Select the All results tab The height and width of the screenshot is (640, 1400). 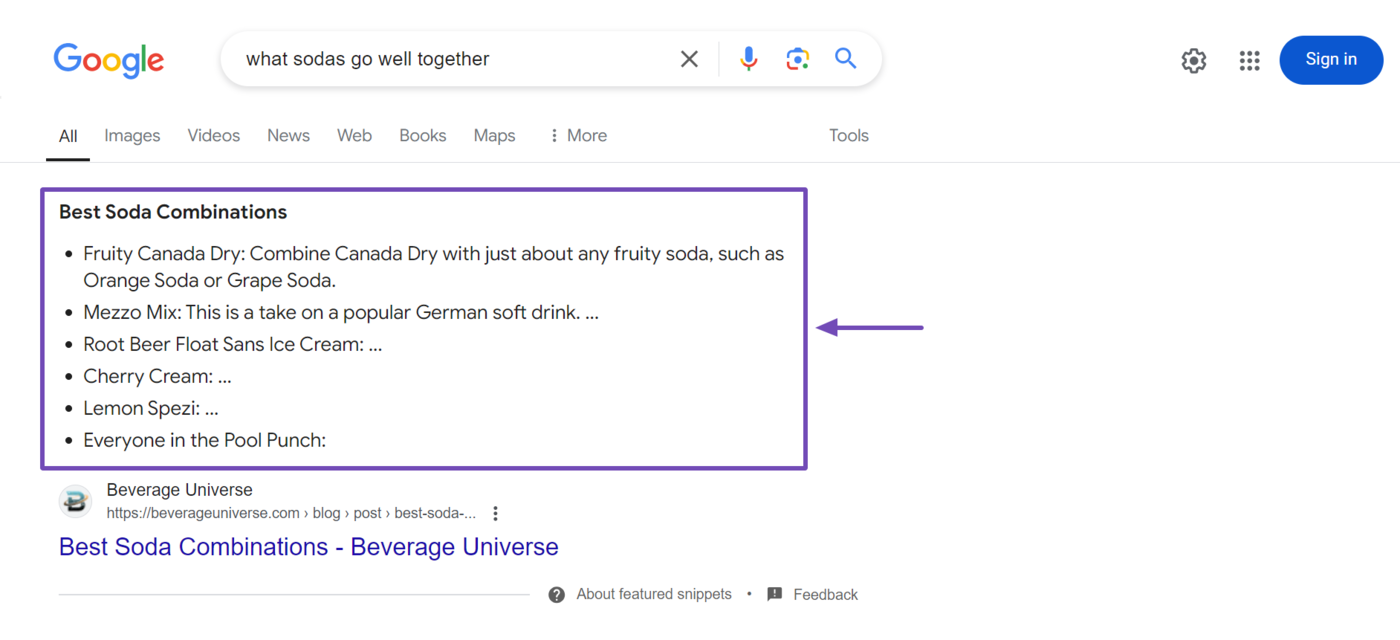(x=68, y=136)
